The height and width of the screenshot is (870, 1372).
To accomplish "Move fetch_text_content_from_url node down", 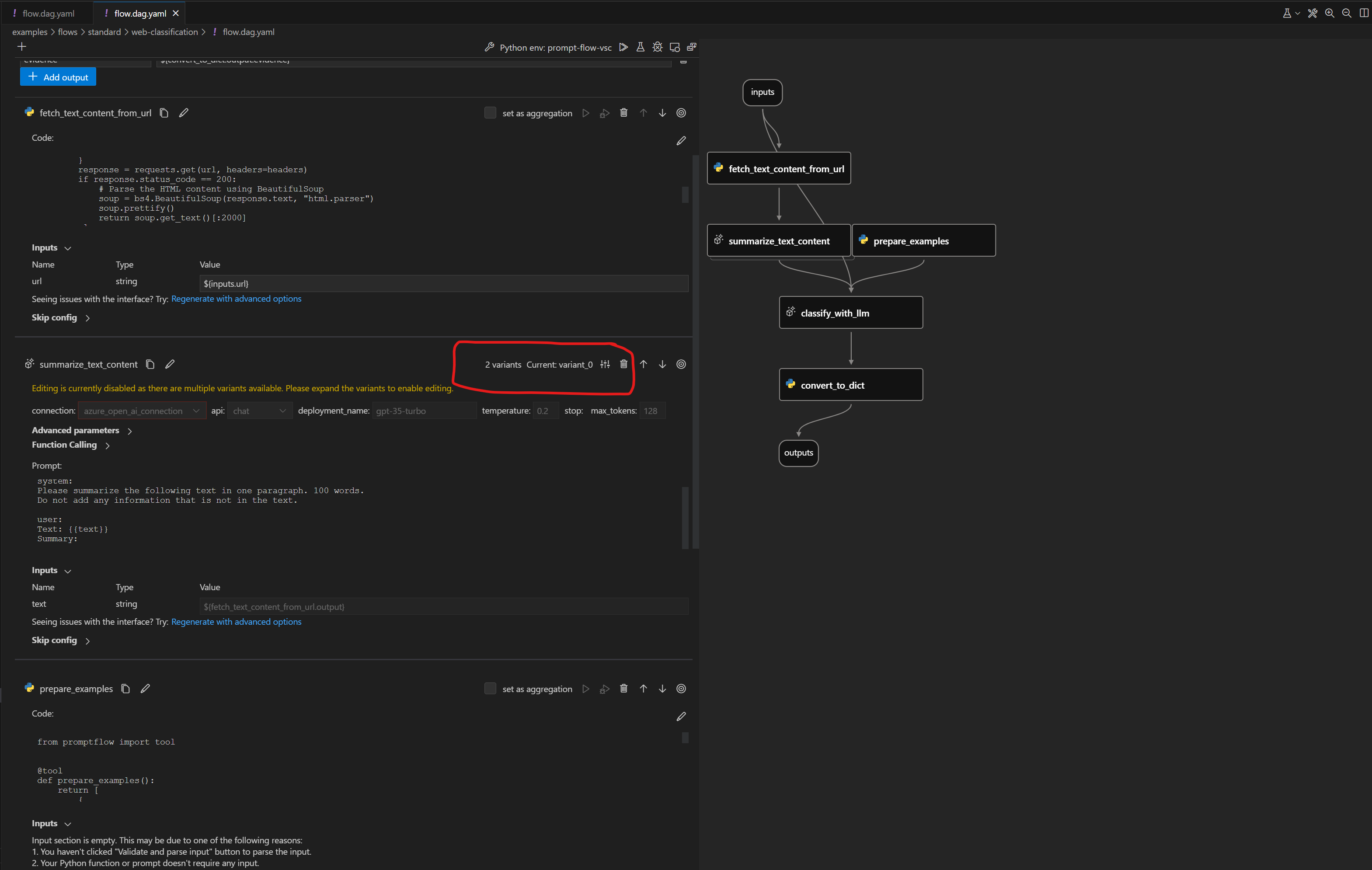I will [662, 113].
